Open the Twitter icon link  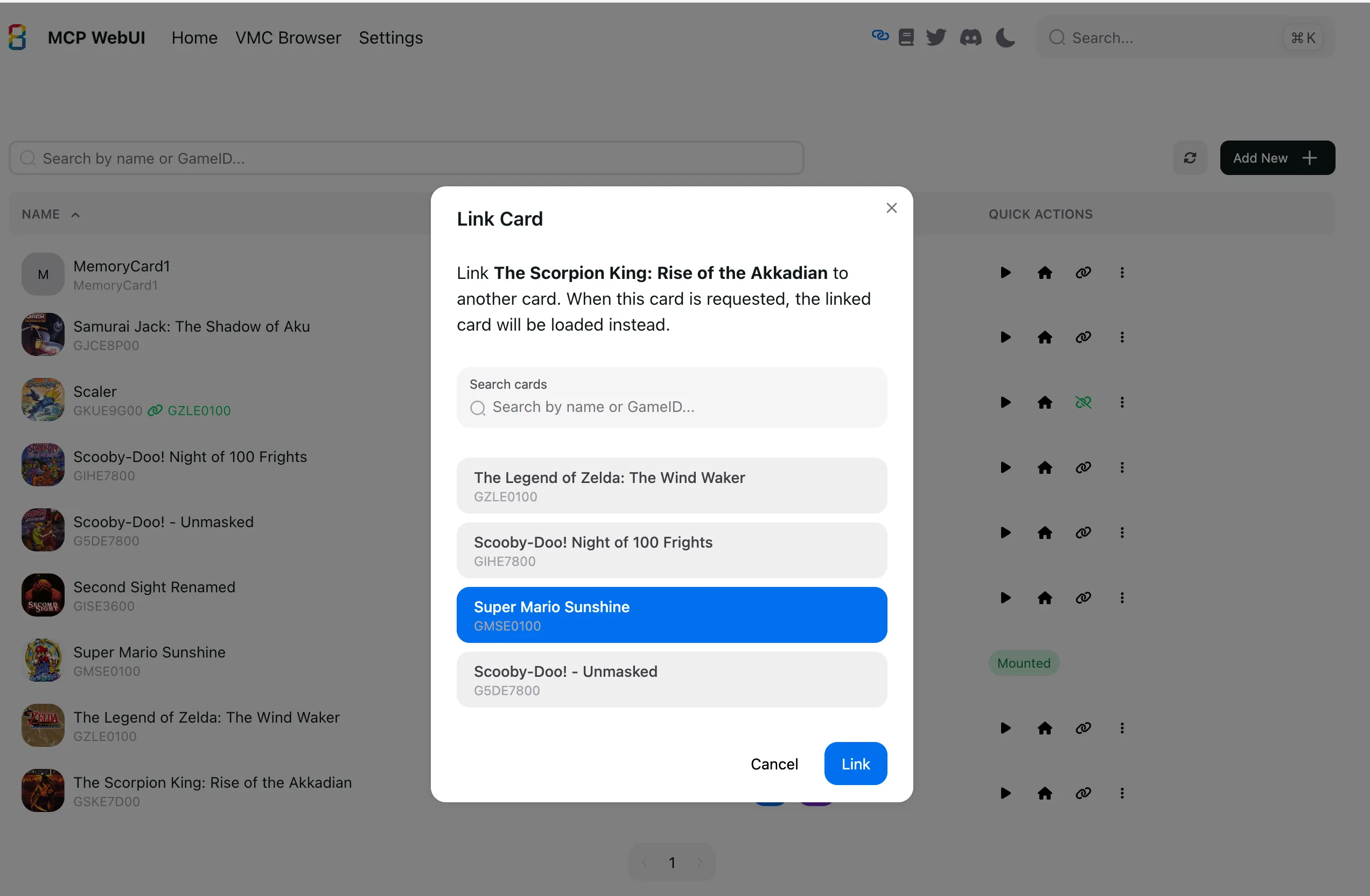coord(935,37)
